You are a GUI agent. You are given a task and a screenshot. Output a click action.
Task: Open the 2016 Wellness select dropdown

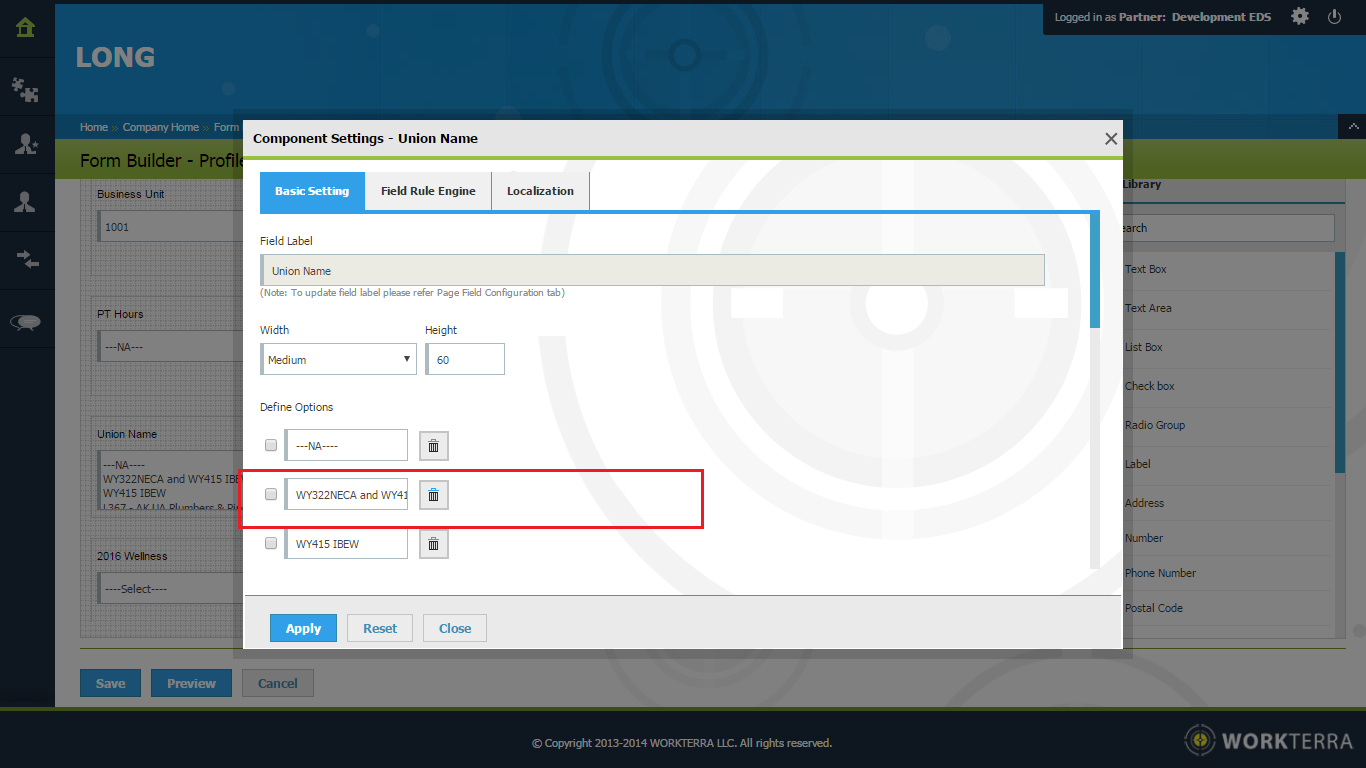[x=170, y=589]
